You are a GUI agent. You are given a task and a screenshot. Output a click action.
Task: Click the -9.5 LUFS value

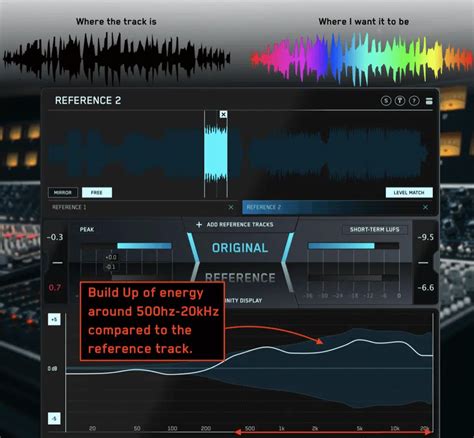426,237
